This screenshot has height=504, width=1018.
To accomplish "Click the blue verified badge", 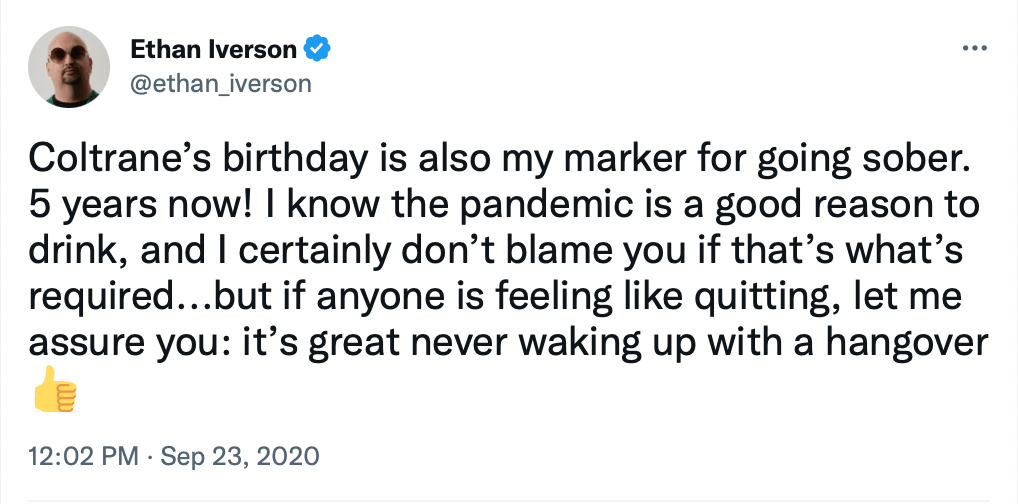I will (317, 49).
